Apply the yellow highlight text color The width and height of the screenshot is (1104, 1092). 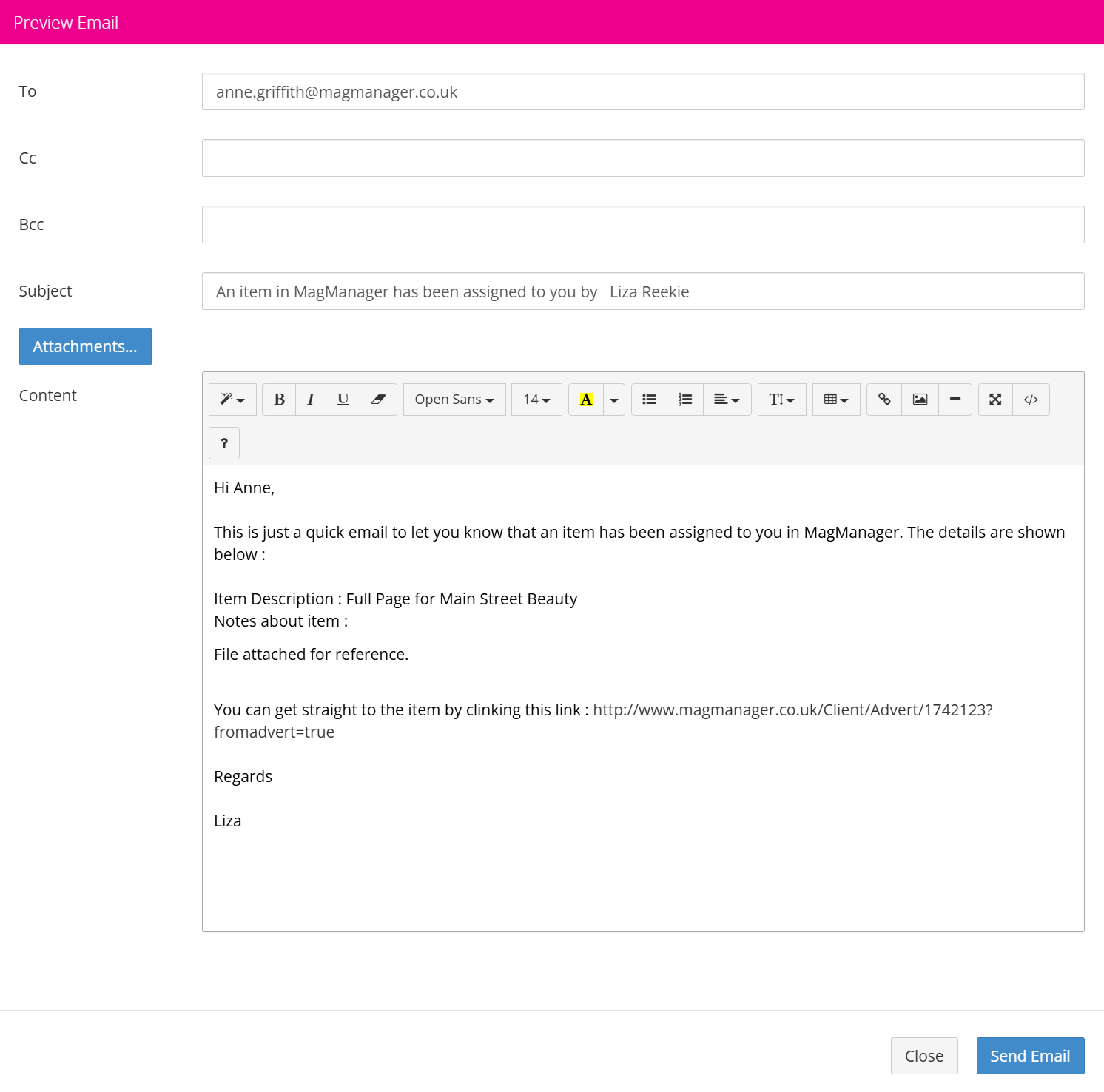pos(586,400)
